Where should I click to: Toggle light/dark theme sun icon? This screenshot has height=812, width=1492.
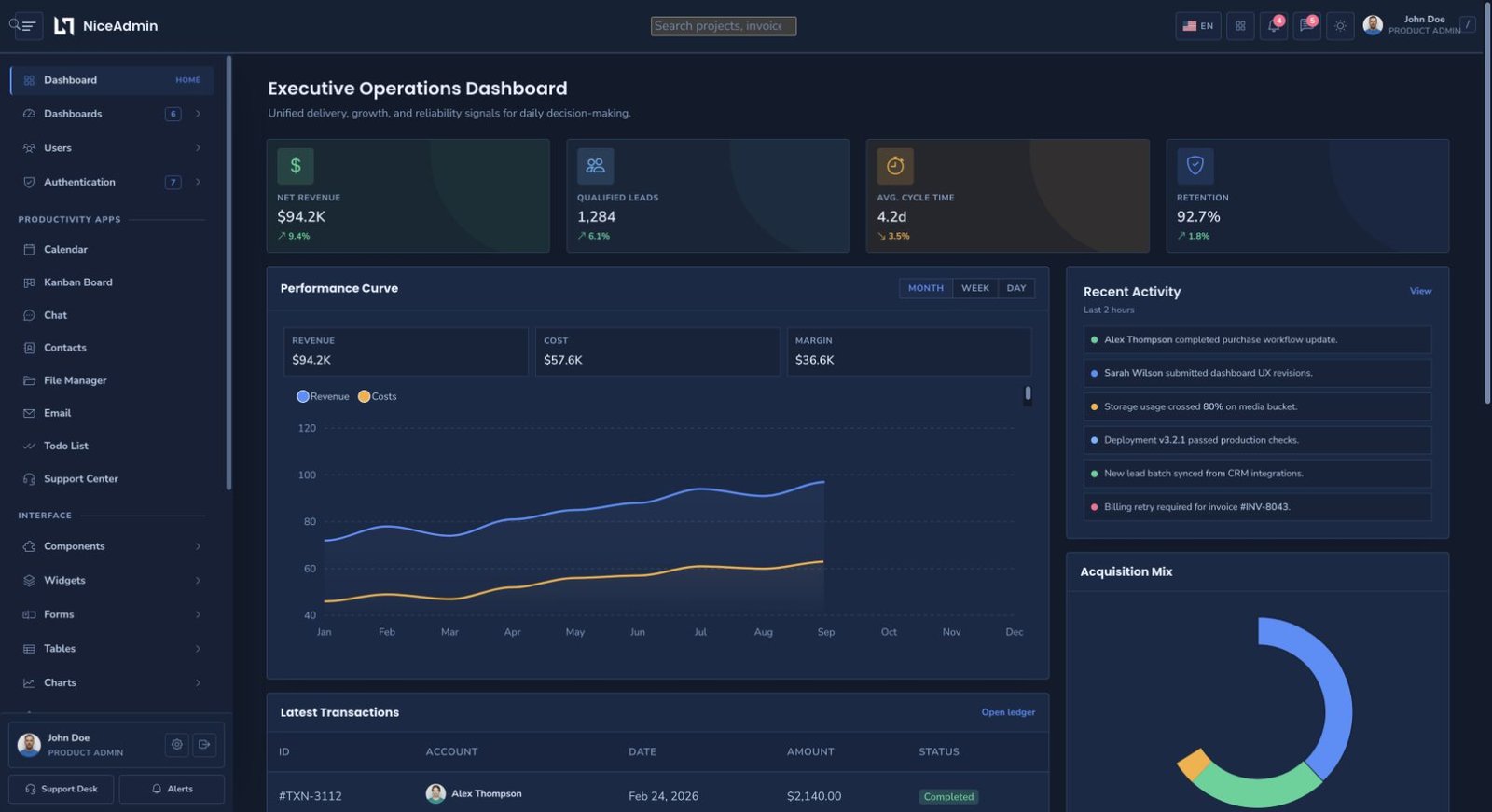(1340, 26)
